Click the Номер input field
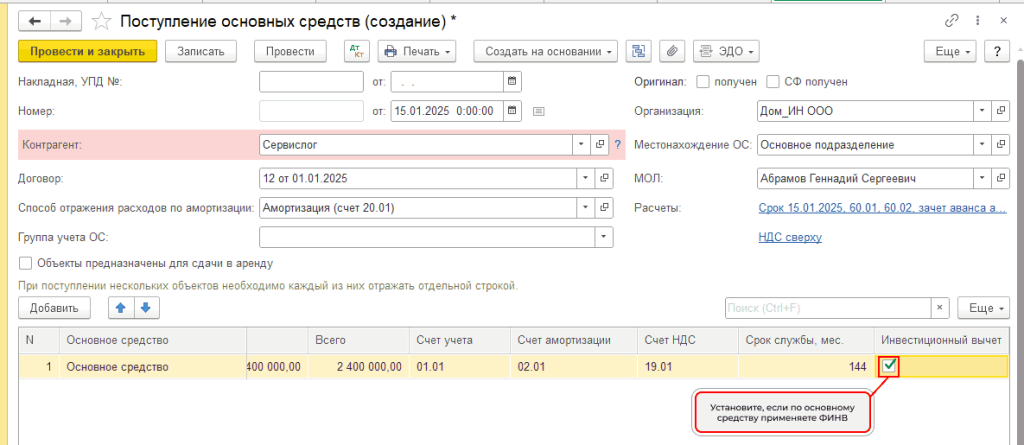 pos(312,111)
